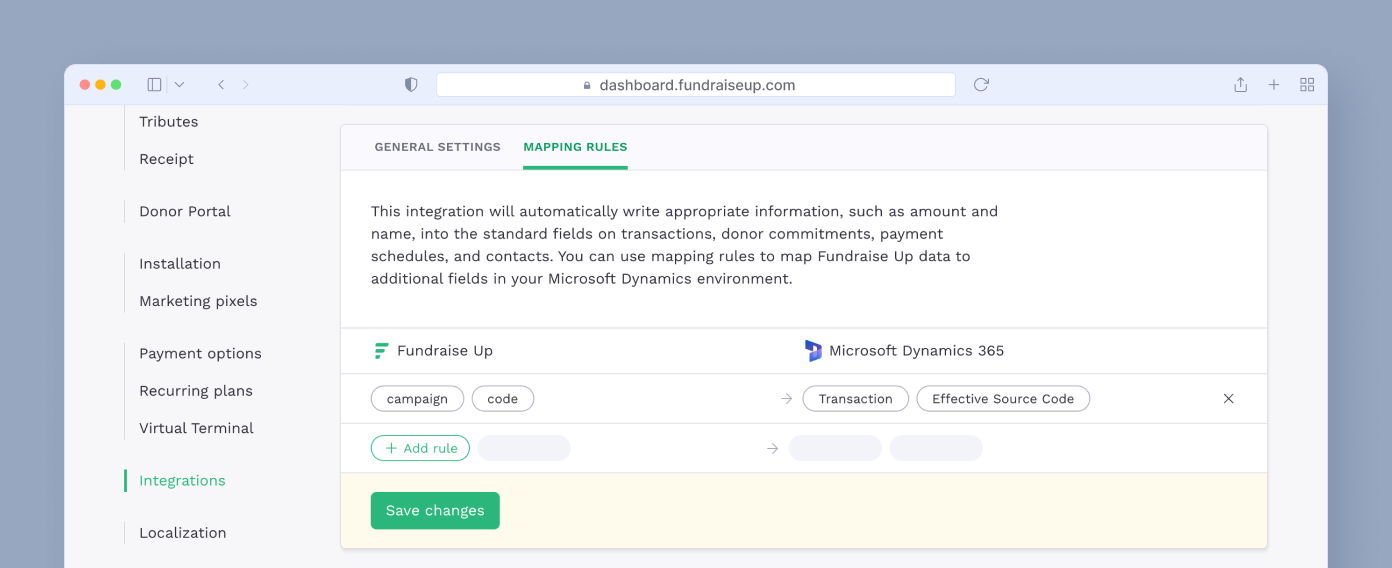Click the Add rule button
The width and height of the screenshot is (1392, 568).
click(420, 448)
